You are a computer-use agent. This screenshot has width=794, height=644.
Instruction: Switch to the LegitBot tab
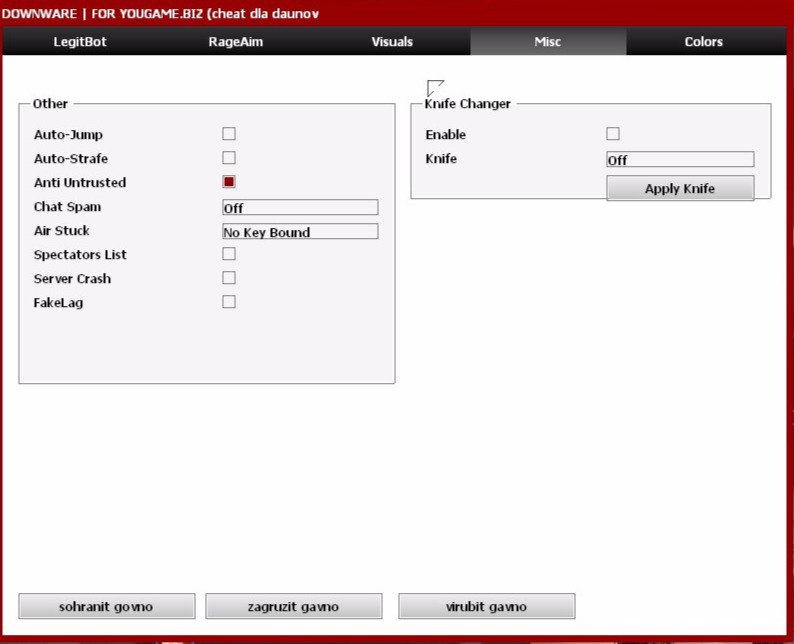click(x=80, y=42)
